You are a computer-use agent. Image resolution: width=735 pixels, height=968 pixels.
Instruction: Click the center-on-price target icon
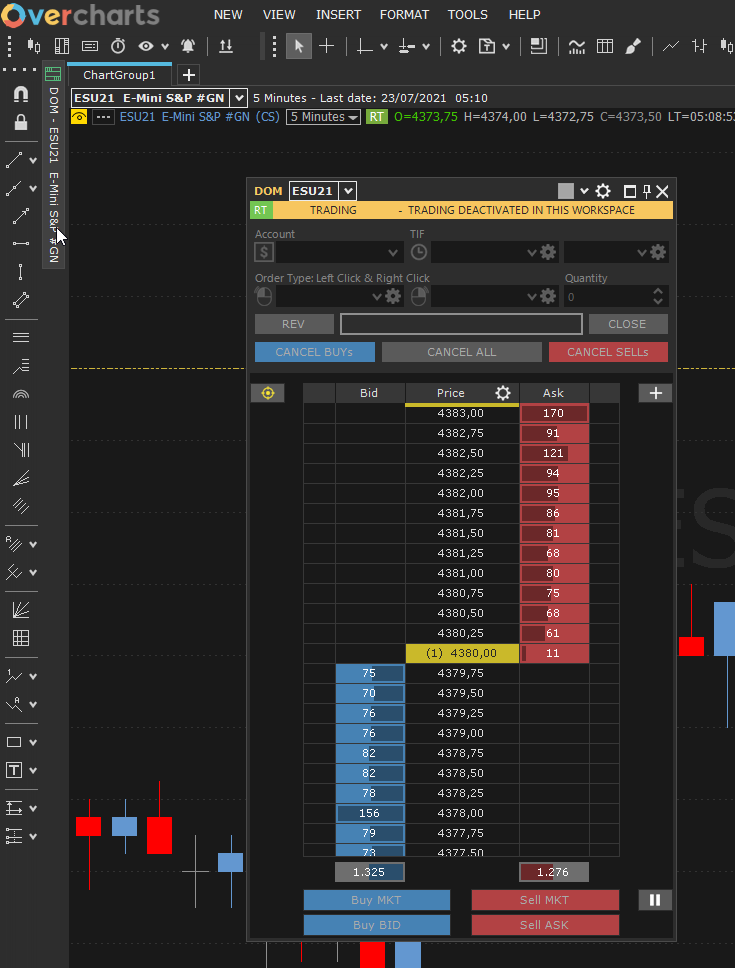tap(268, 393)
